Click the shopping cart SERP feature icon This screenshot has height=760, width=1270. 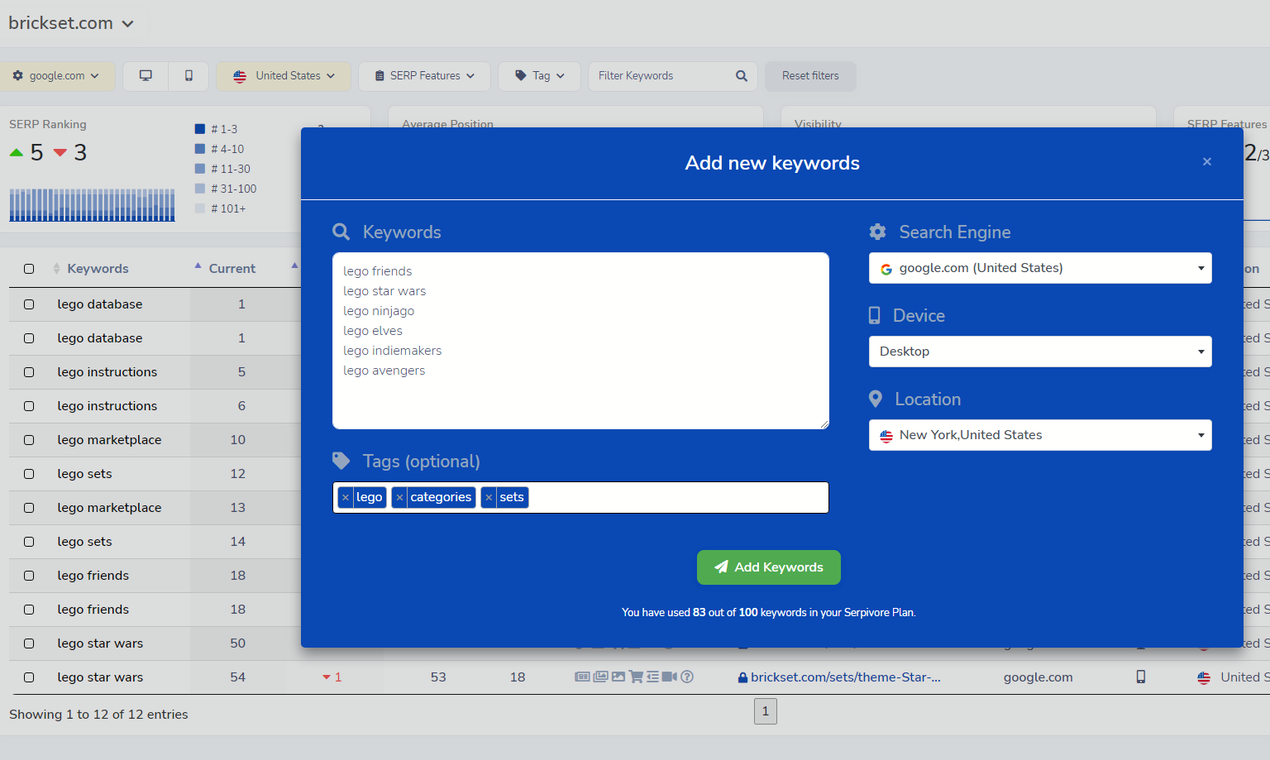(636, 677)
